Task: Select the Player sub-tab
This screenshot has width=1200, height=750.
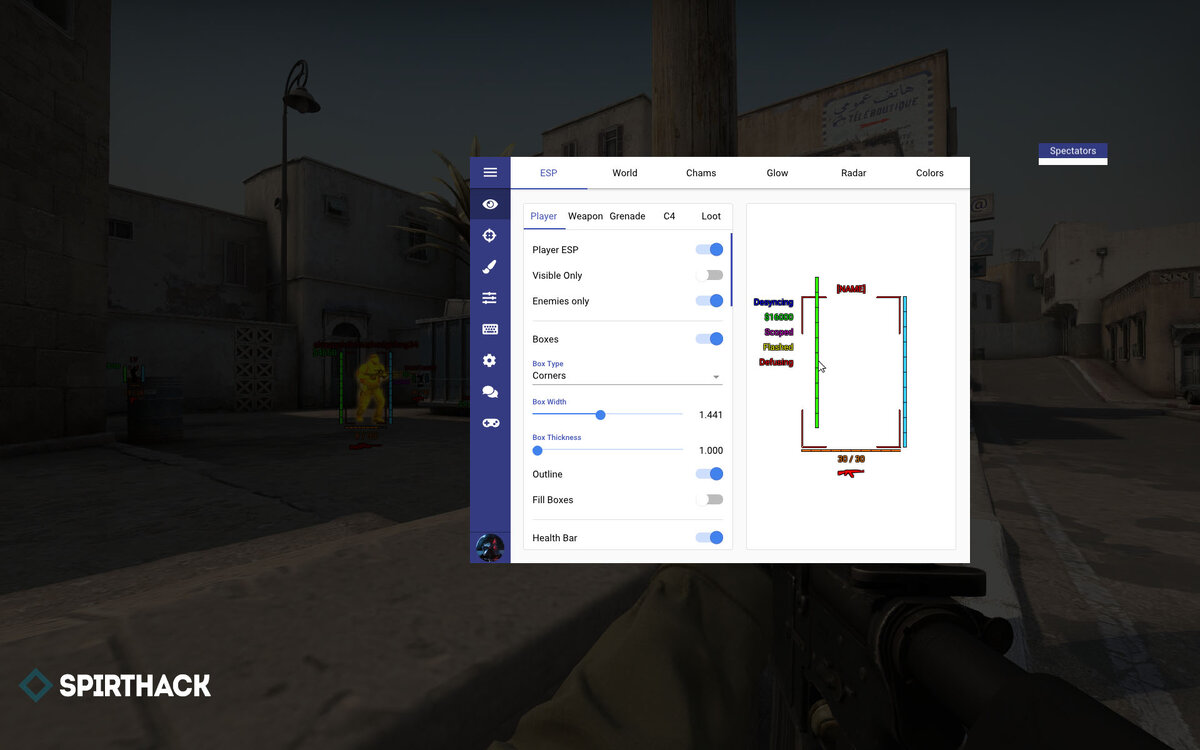Action: (x=544, y=216)
